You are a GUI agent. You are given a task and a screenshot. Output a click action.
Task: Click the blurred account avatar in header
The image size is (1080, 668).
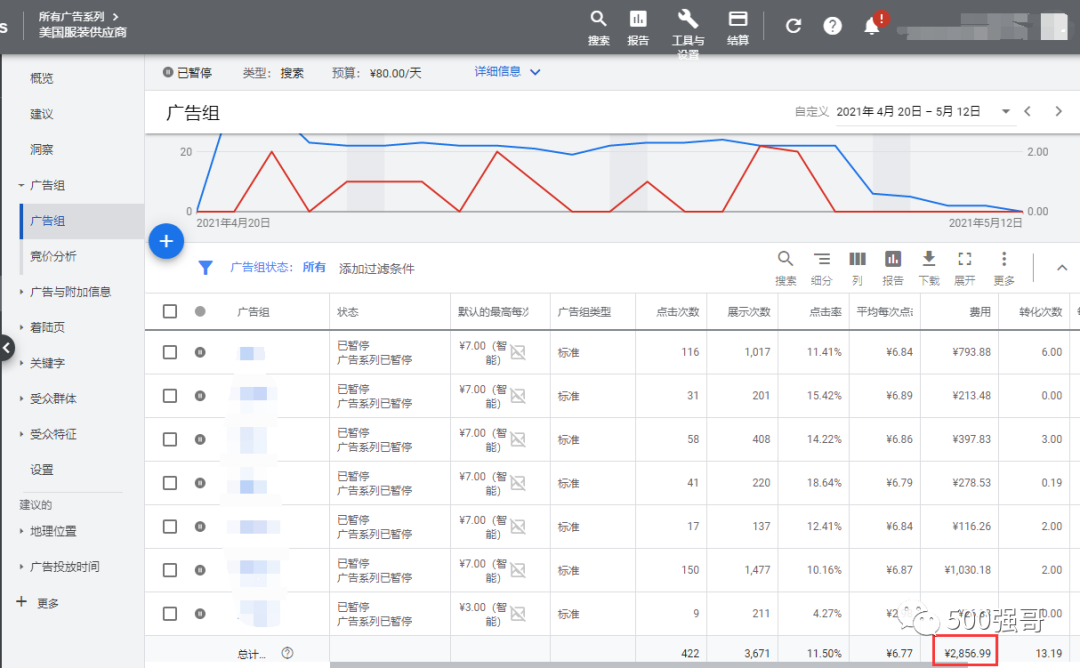(x=1053, y=26)
